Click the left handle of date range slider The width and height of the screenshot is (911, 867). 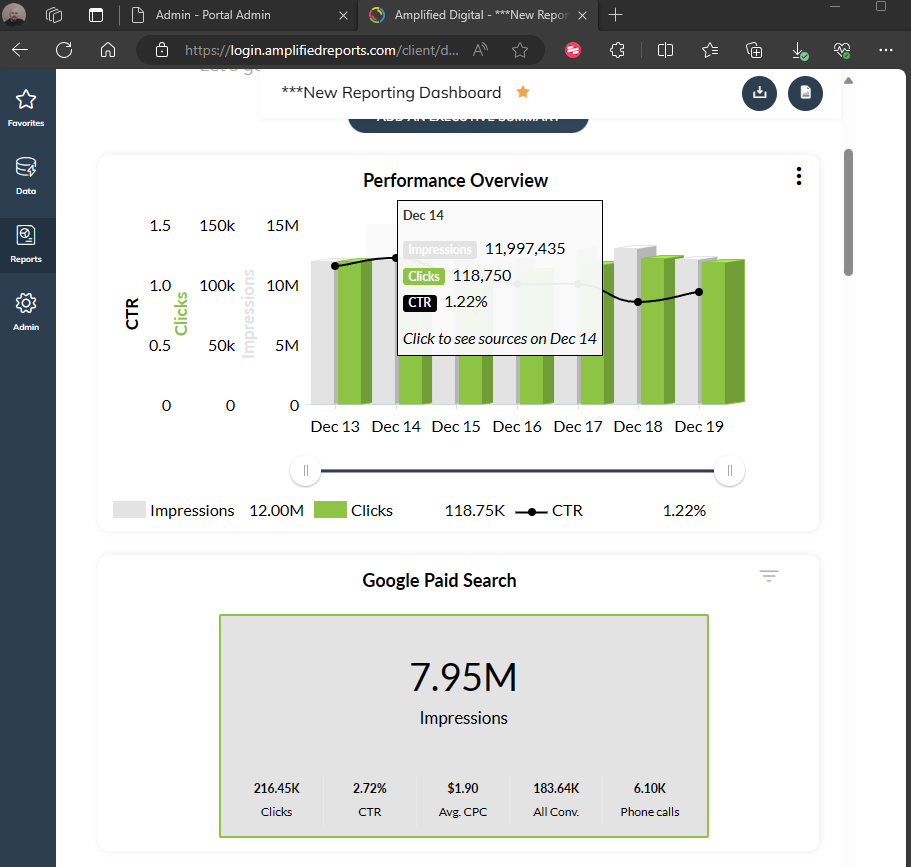(x=306, y=470)
